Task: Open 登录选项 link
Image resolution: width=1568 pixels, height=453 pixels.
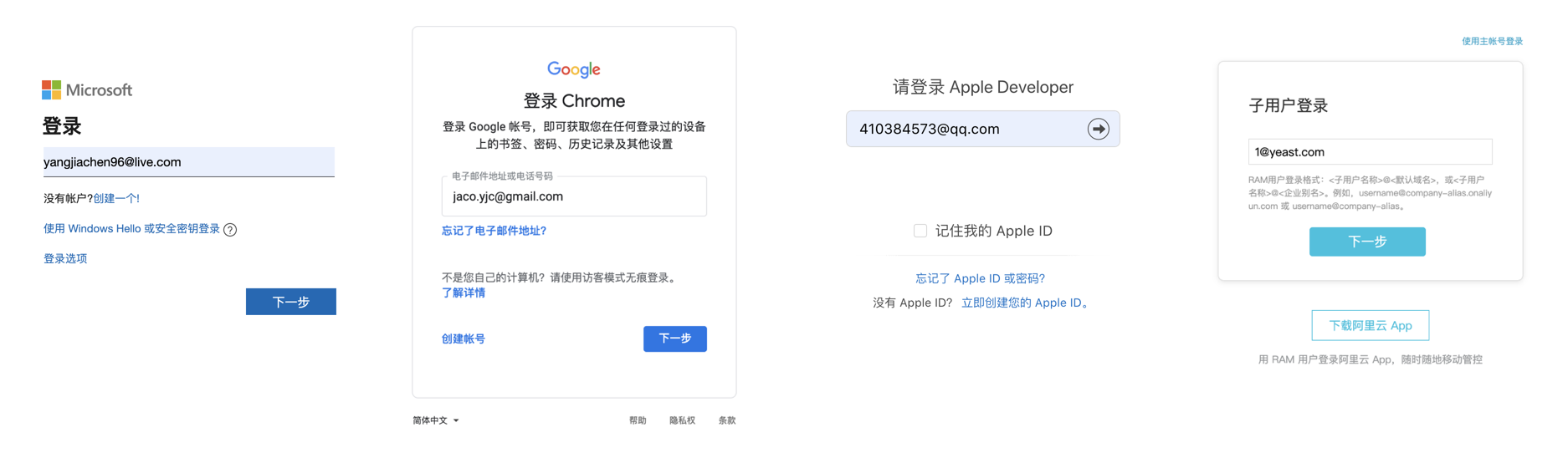Action: 65,258
